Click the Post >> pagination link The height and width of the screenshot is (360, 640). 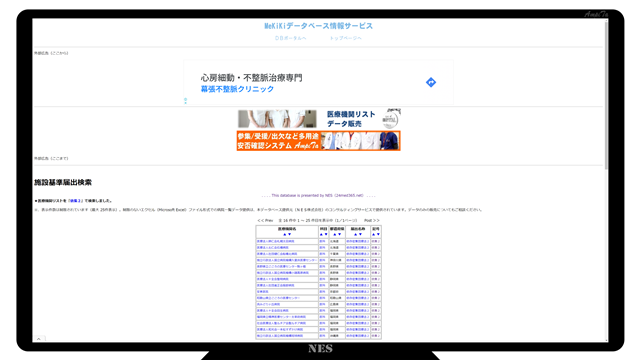[x=372, y=220]
